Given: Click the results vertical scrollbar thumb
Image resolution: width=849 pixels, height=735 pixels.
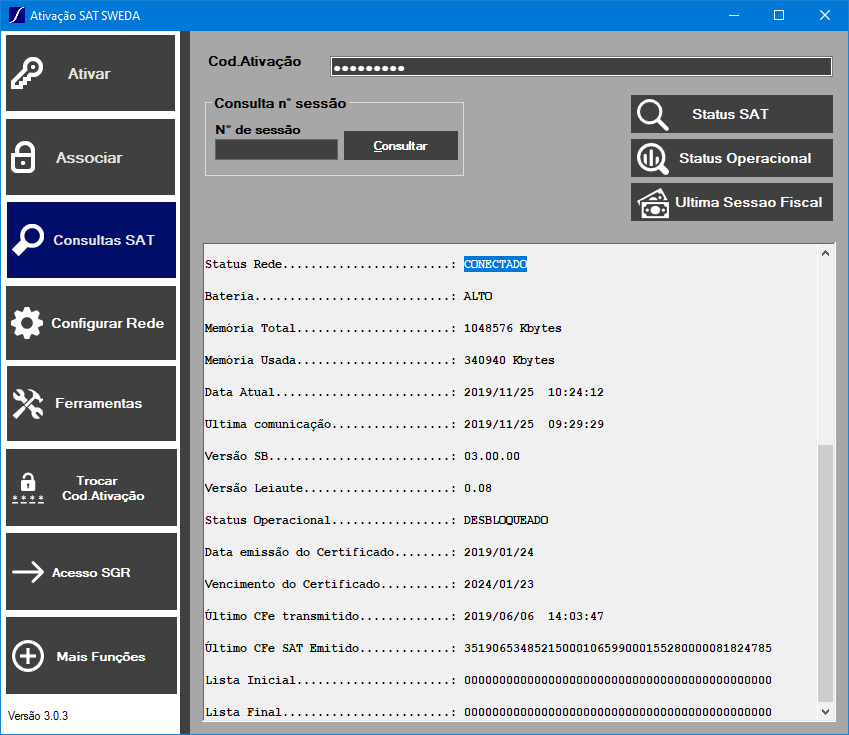Looking at the screenshot, I should coord(825,573).
